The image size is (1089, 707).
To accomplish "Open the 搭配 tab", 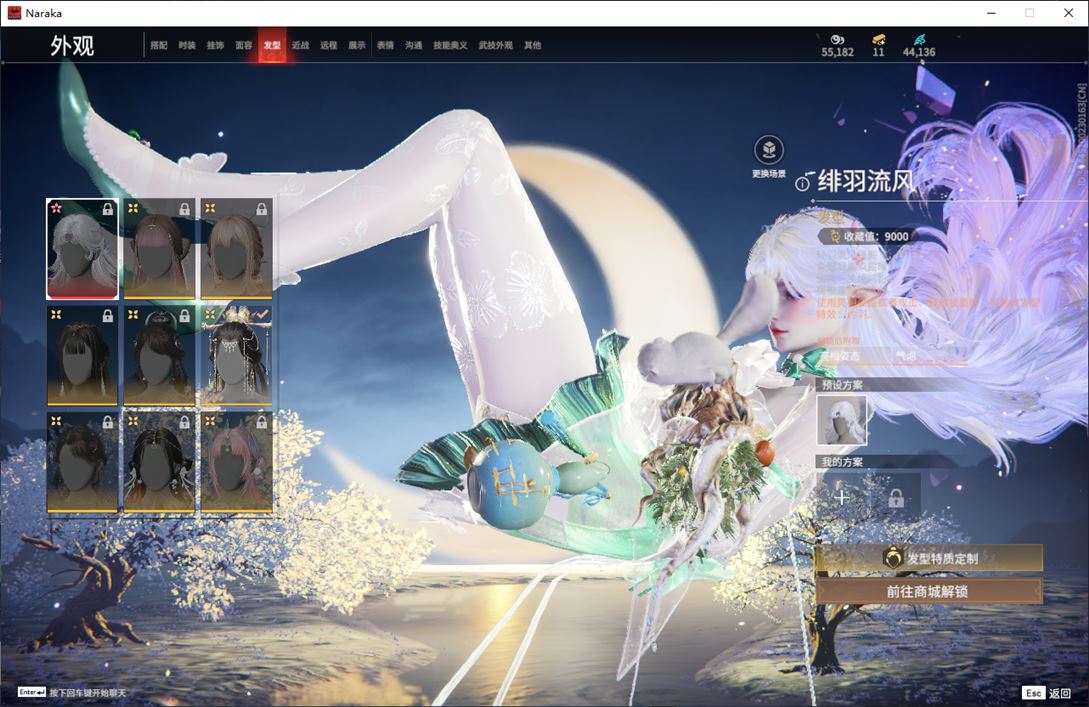I will pos(159,45).
